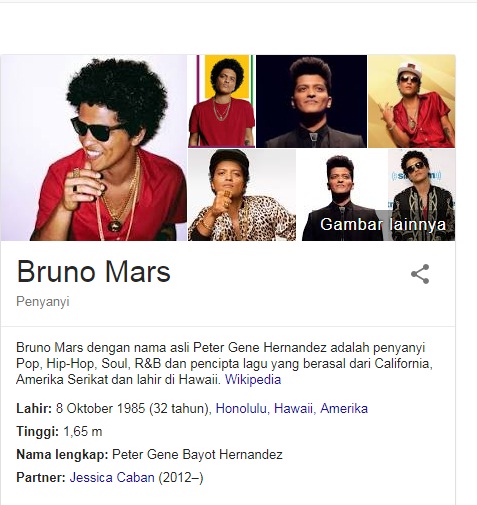Click the 8 Oktober 1985 birth date text
Screen dimensions: 477x505
[x=101, y=408]
